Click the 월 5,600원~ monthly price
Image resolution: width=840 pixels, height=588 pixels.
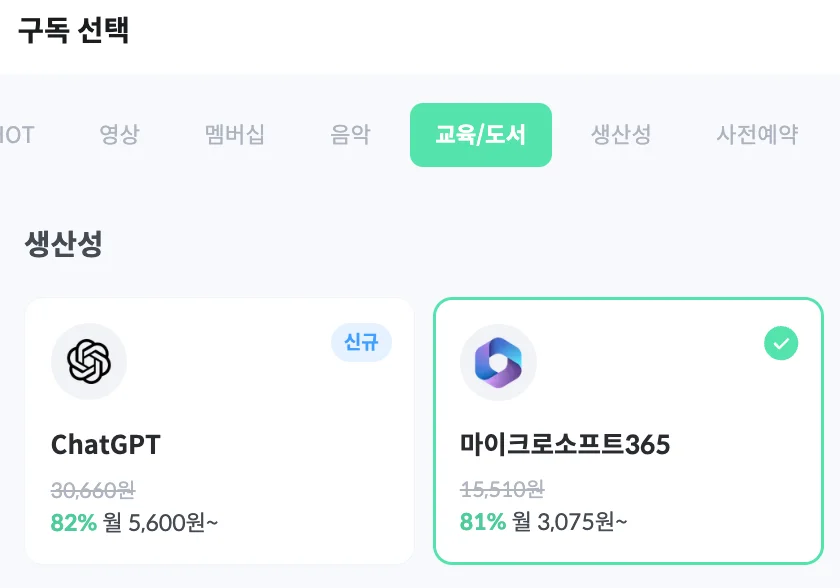pos(160,522)
